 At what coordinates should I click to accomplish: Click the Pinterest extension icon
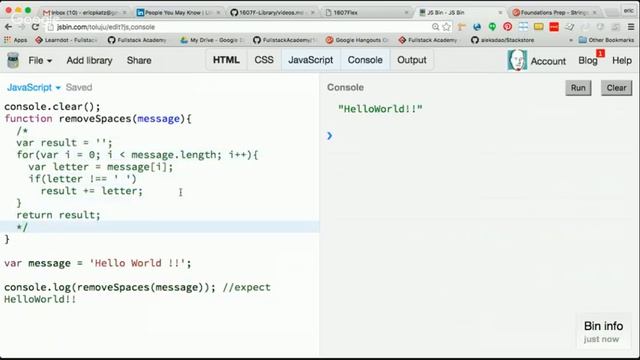507,27
